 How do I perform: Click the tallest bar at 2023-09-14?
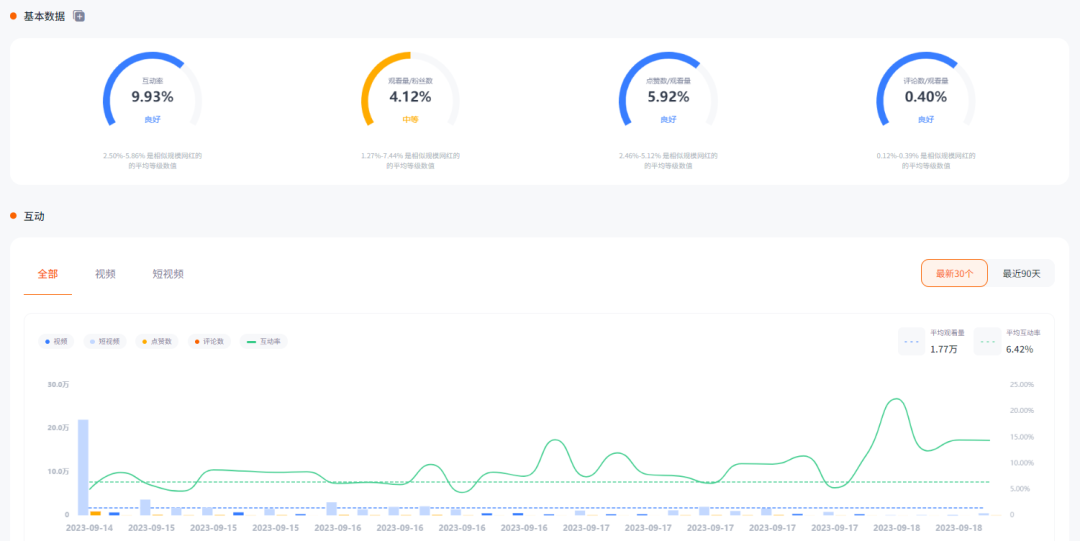83,467
